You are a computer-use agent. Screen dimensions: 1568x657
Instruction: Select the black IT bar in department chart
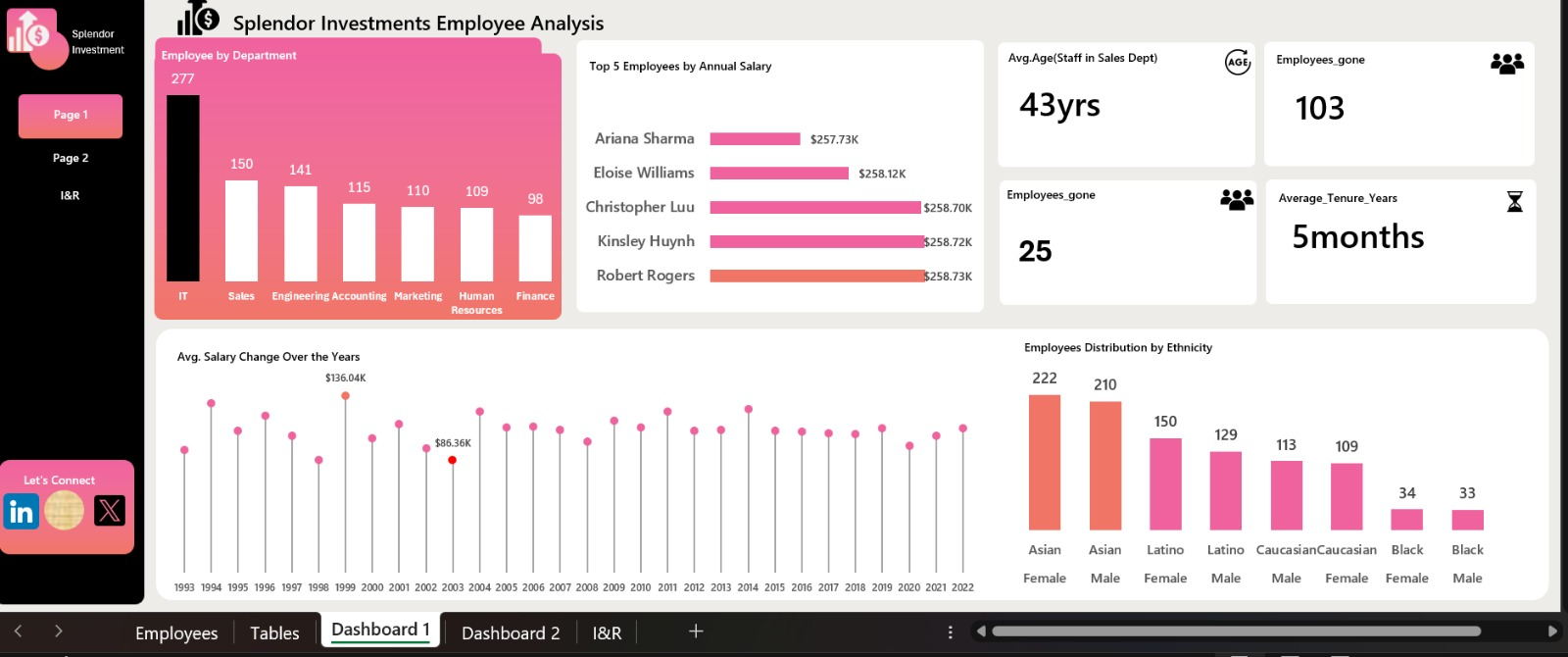coord(183,188)
